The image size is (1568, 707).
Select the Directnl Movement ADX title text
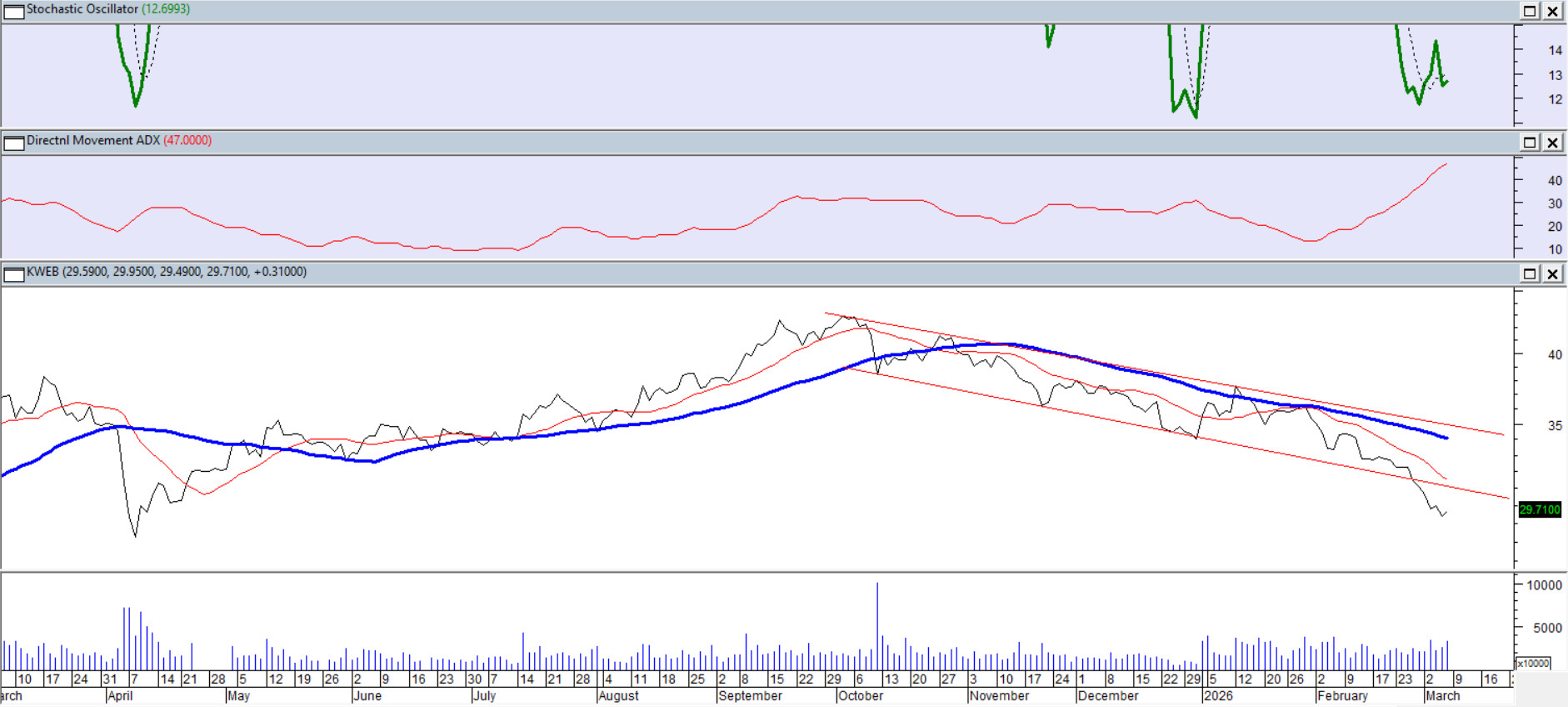[x=92, y=141]
